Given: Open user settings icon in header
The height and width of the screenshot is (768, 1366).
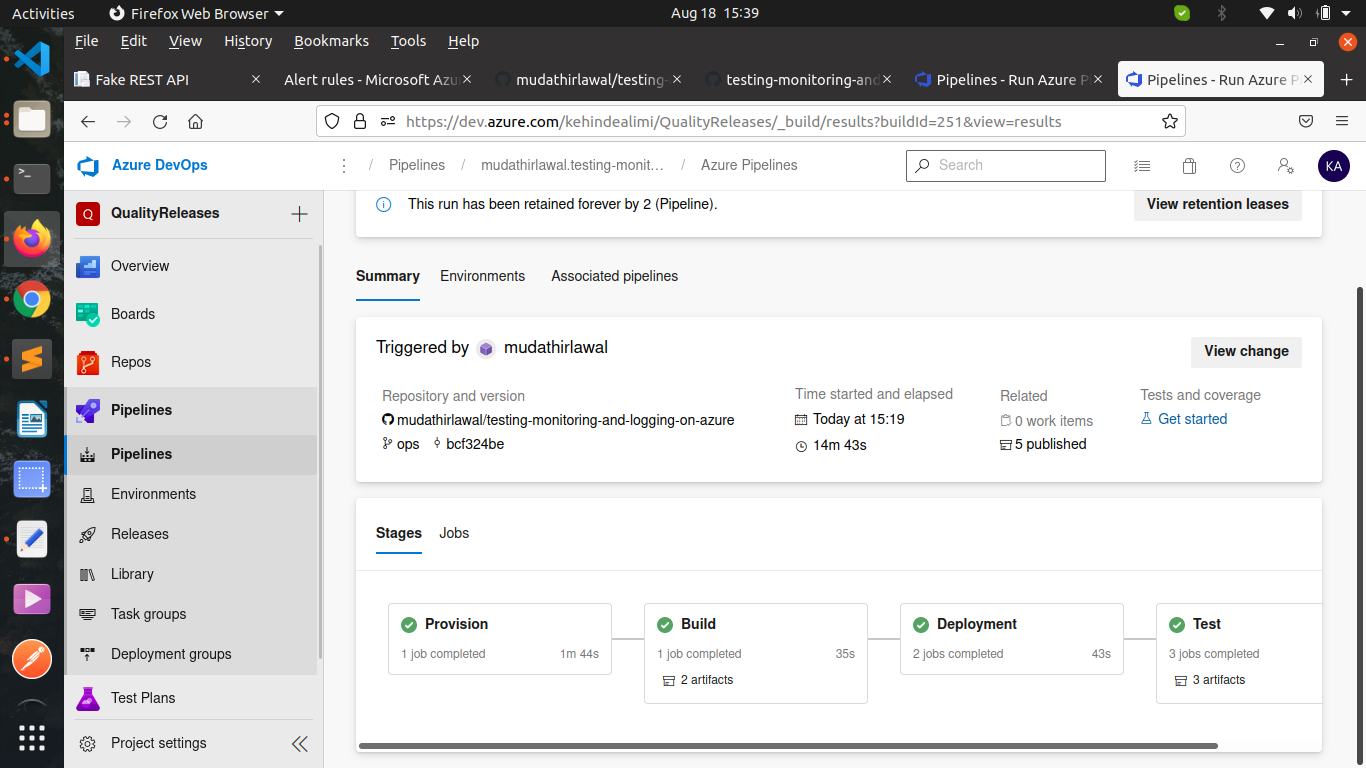Looking at the screenshot, I should tap(1286, 166).
